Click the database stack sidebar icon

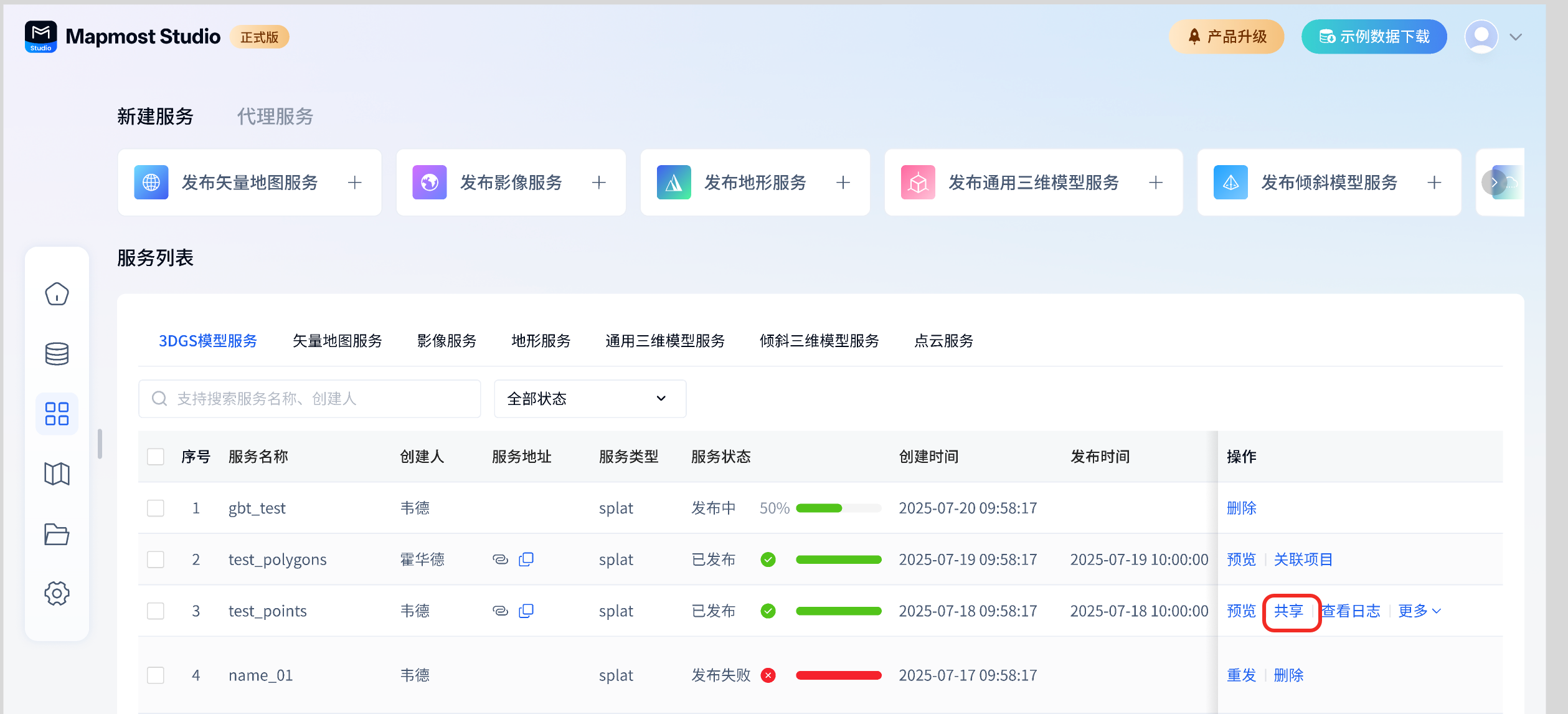(57, 353)
